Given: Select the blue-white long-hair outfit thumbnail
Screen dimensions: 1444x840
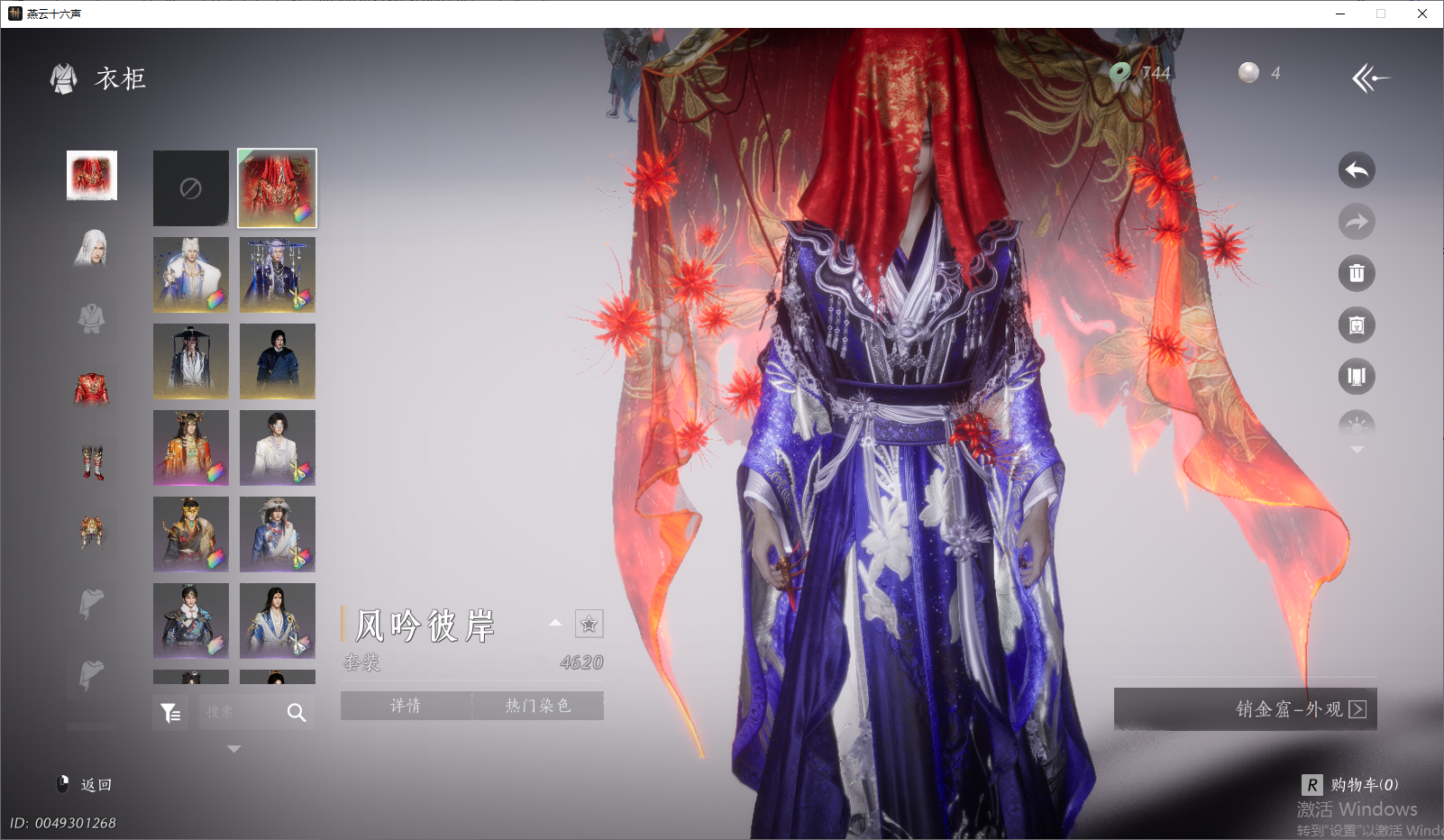Looking at the screenshot, I should click(278, 621).
